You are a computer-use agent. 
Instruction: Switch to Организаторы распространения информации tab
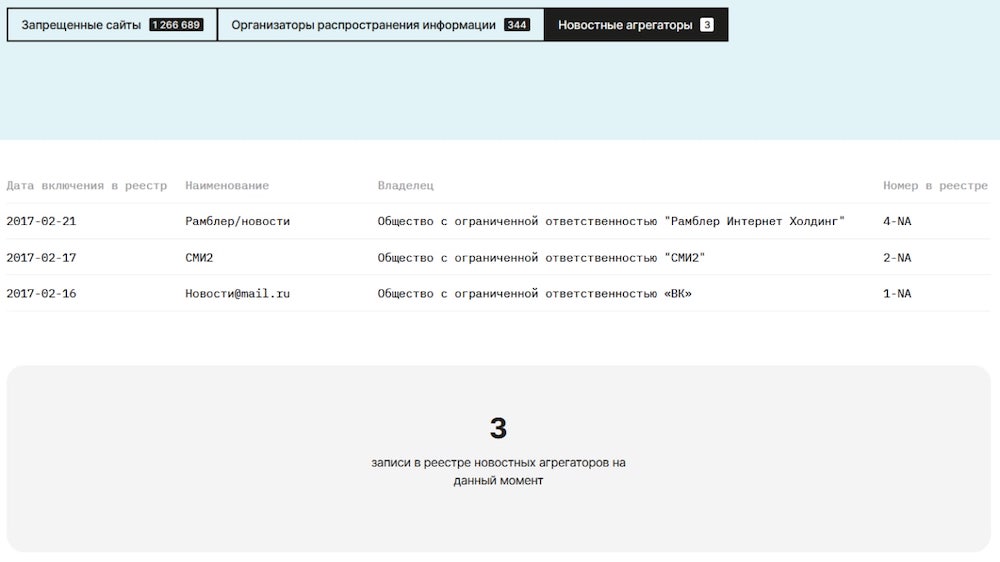coord(381,25)
